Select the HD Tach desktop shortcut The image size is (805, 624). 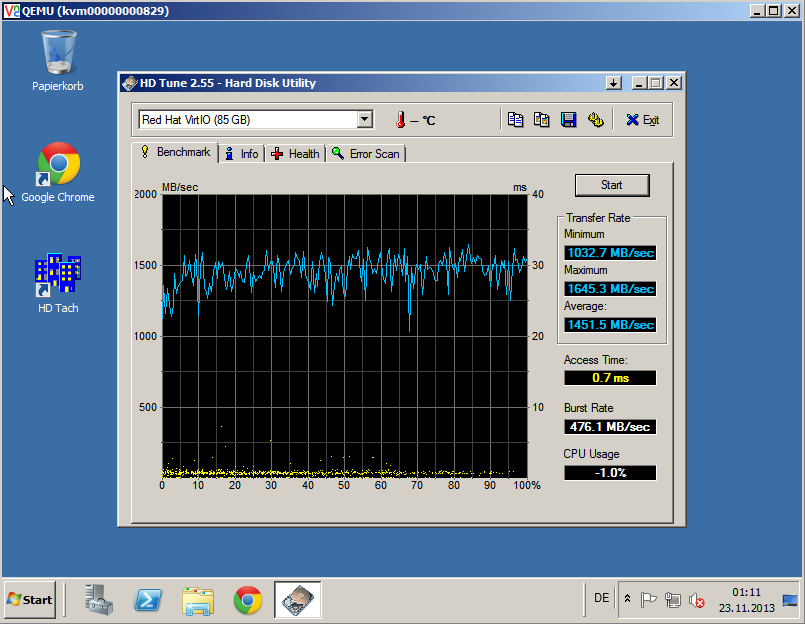pos(58,283)
